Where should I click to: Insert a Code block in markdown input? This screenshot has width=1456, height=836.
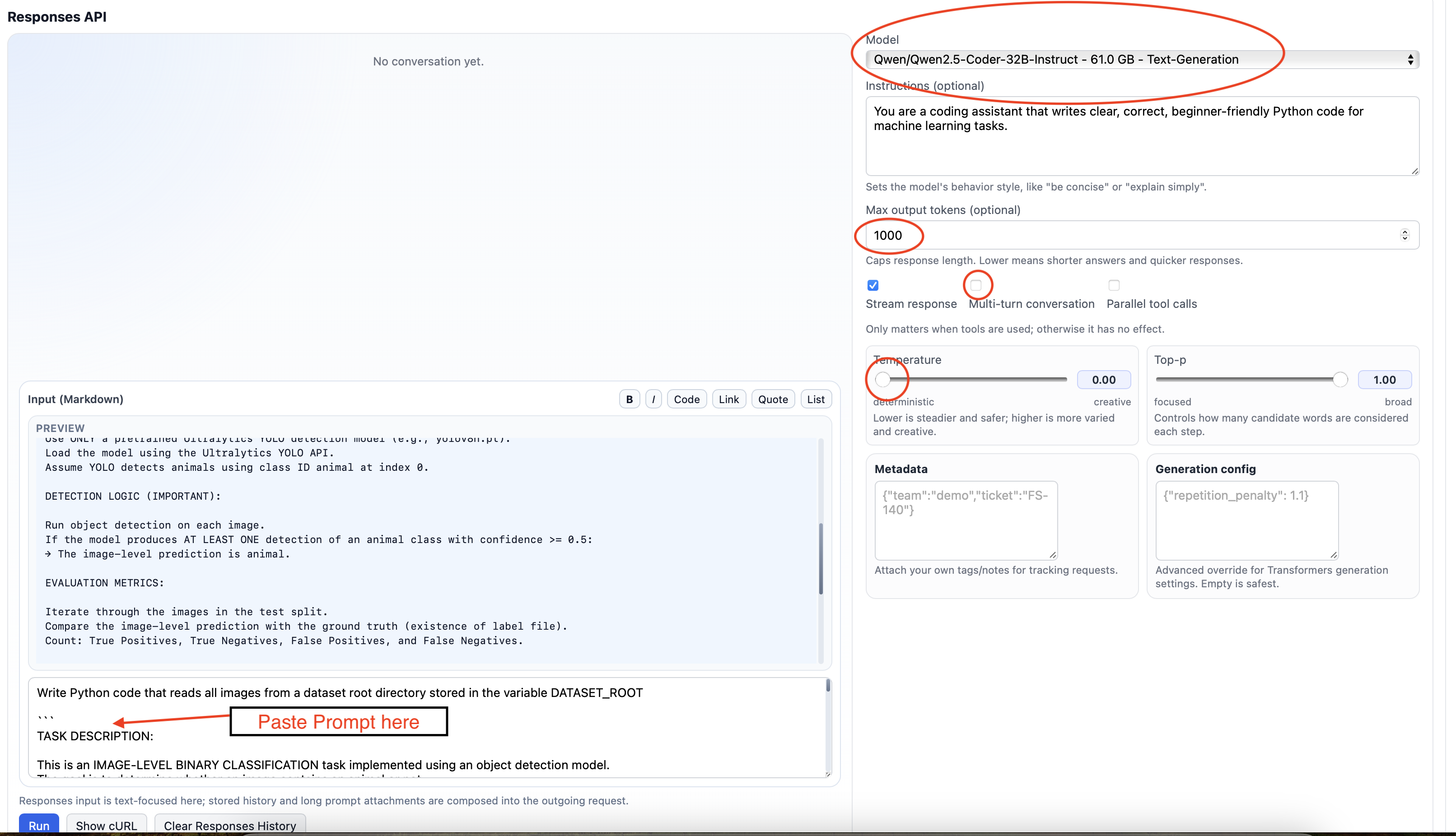(686, 399)
